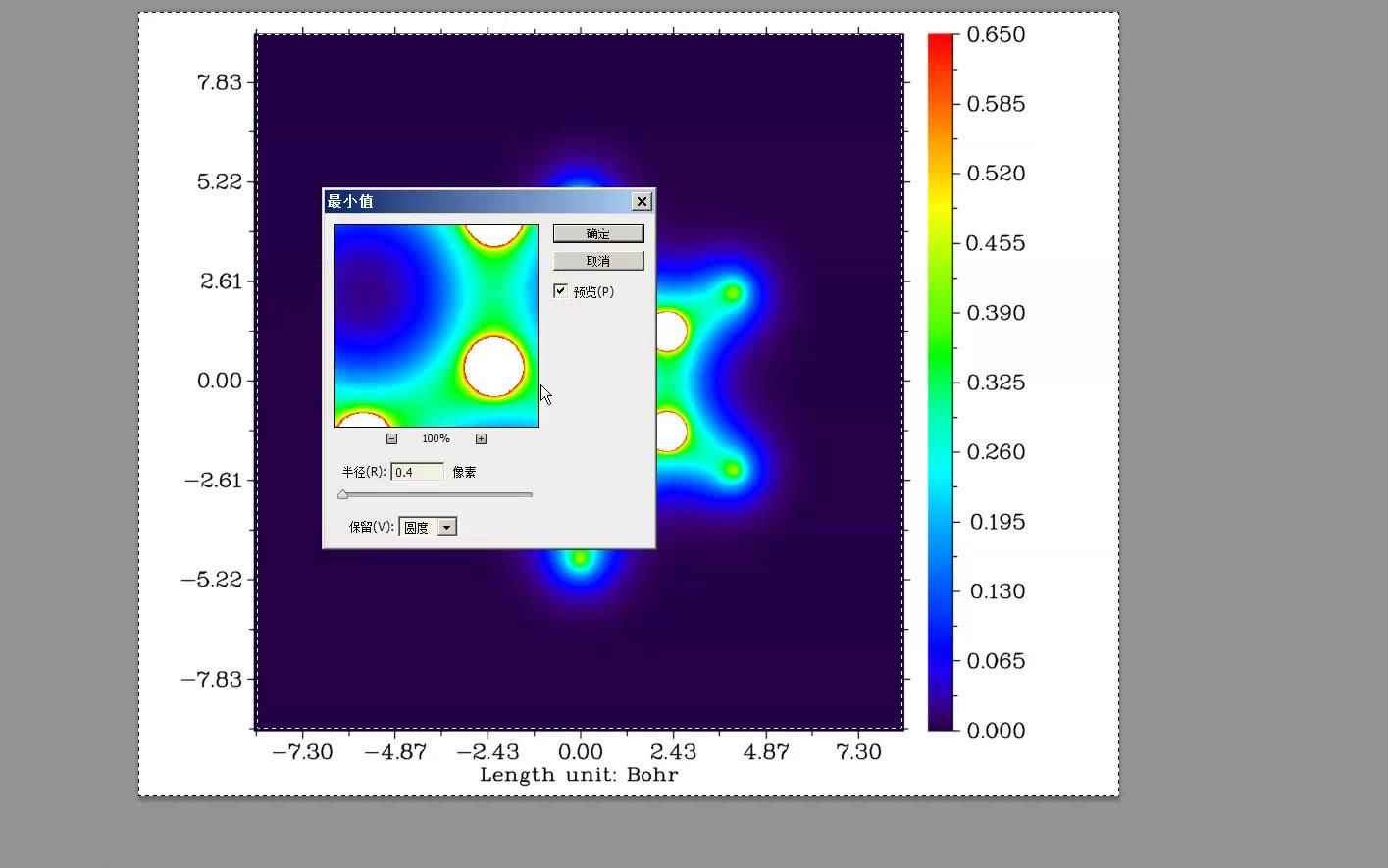Toggle the 预览(P) checkbox
Viewport: 1388px width, 868px height.
pos(561,291)
